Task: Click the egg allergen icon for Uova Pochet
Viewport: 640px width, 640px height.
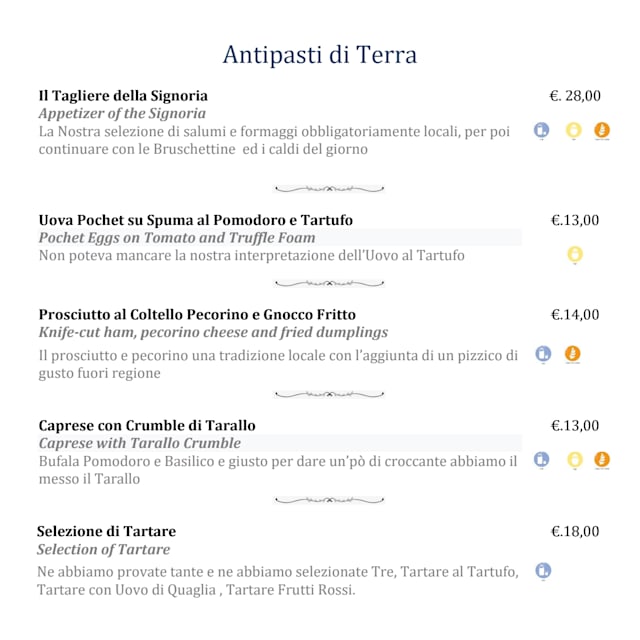Action: coord(574,255)
